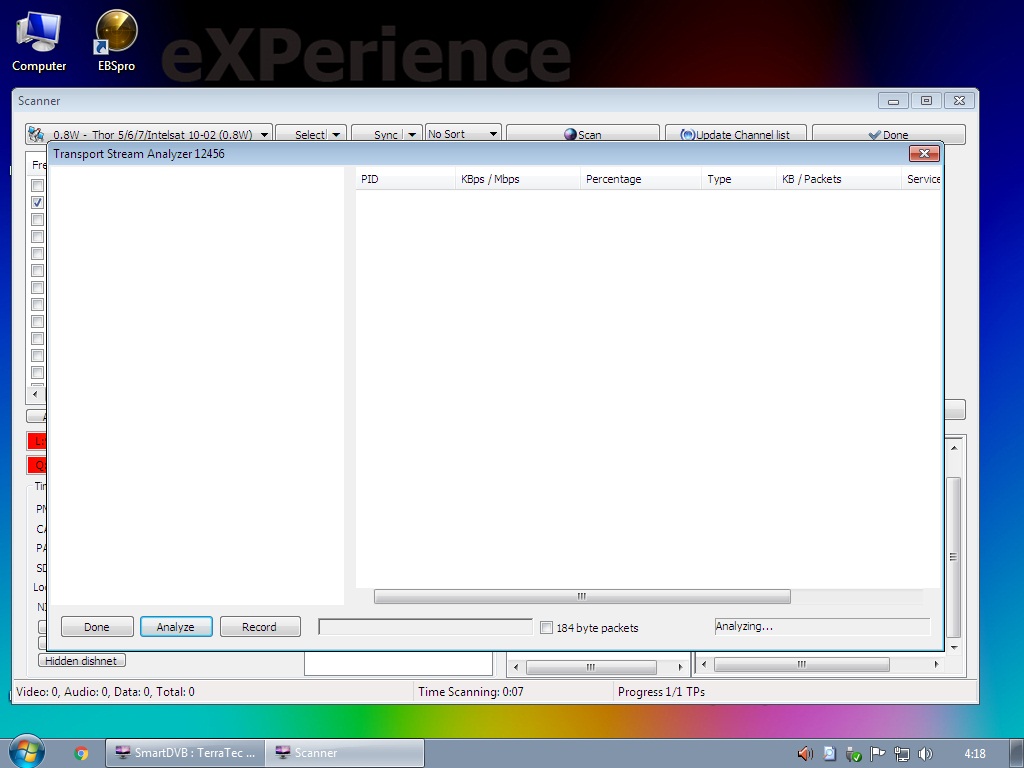Click the orange speaker tray icon
The image size is (1024, 768).
[805, 754]
